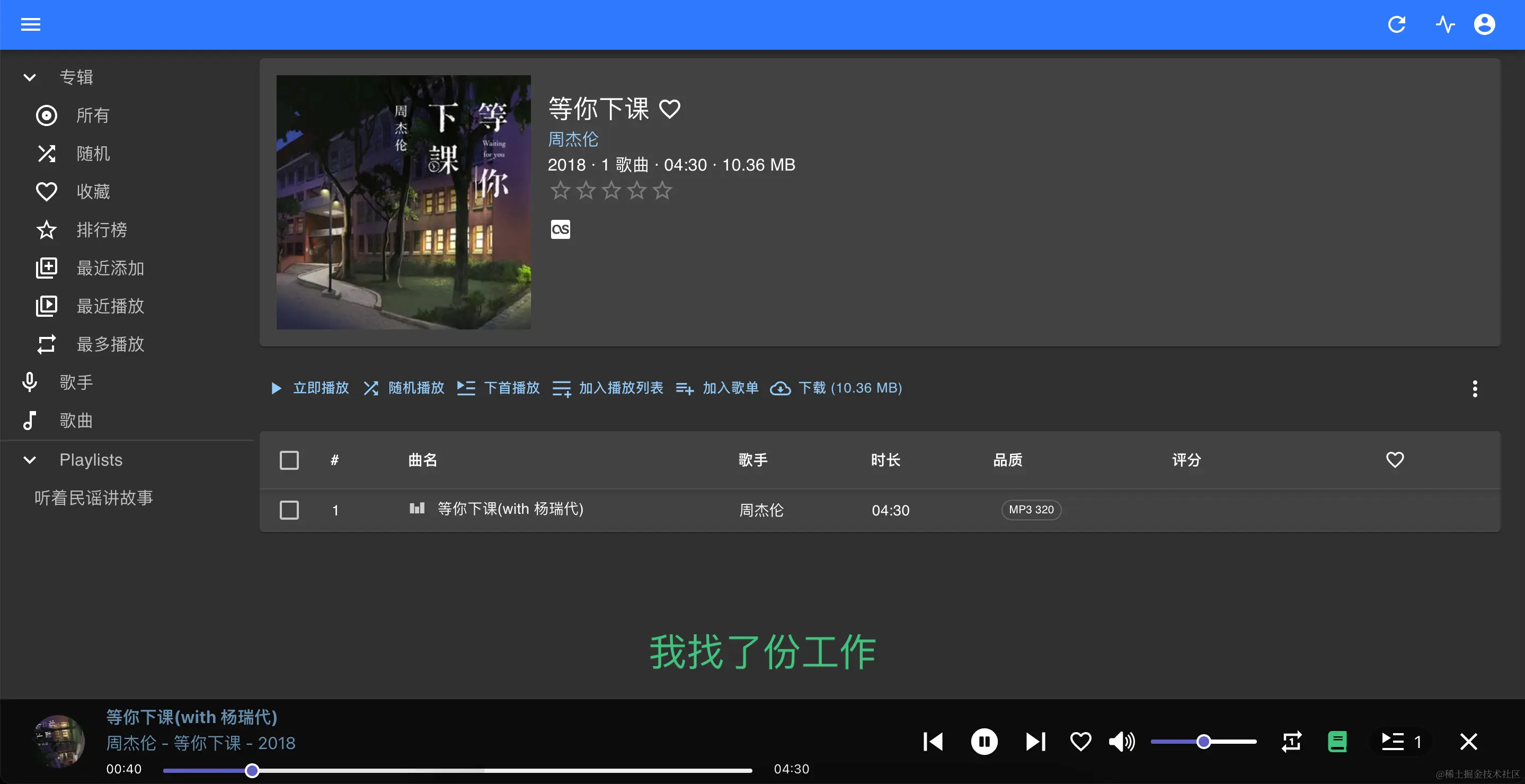
Task: Open the user account icon
Action: 1484,24
